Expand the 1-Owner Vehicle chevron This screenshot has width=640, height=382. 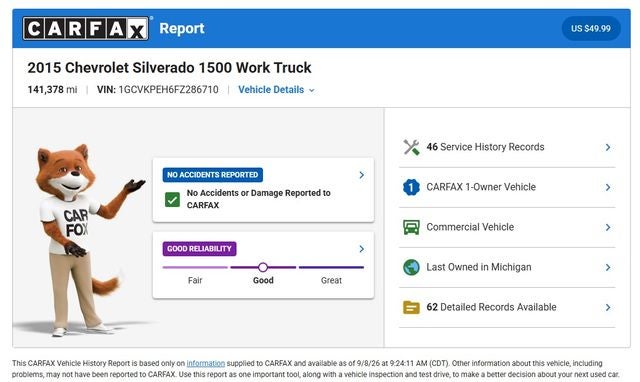coord(608,187)
